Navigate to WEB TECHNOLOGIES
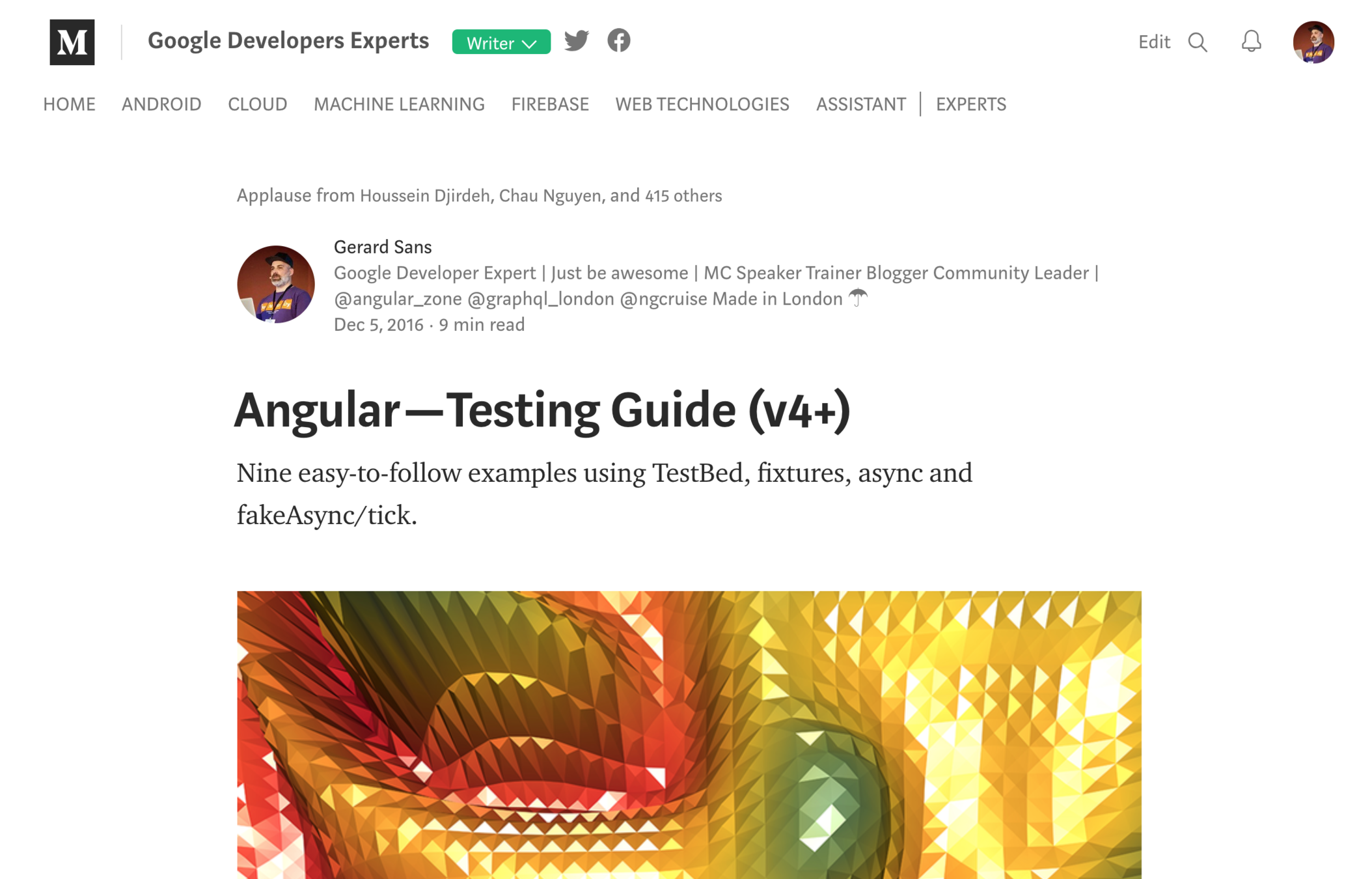 click(x=702, y=104)
